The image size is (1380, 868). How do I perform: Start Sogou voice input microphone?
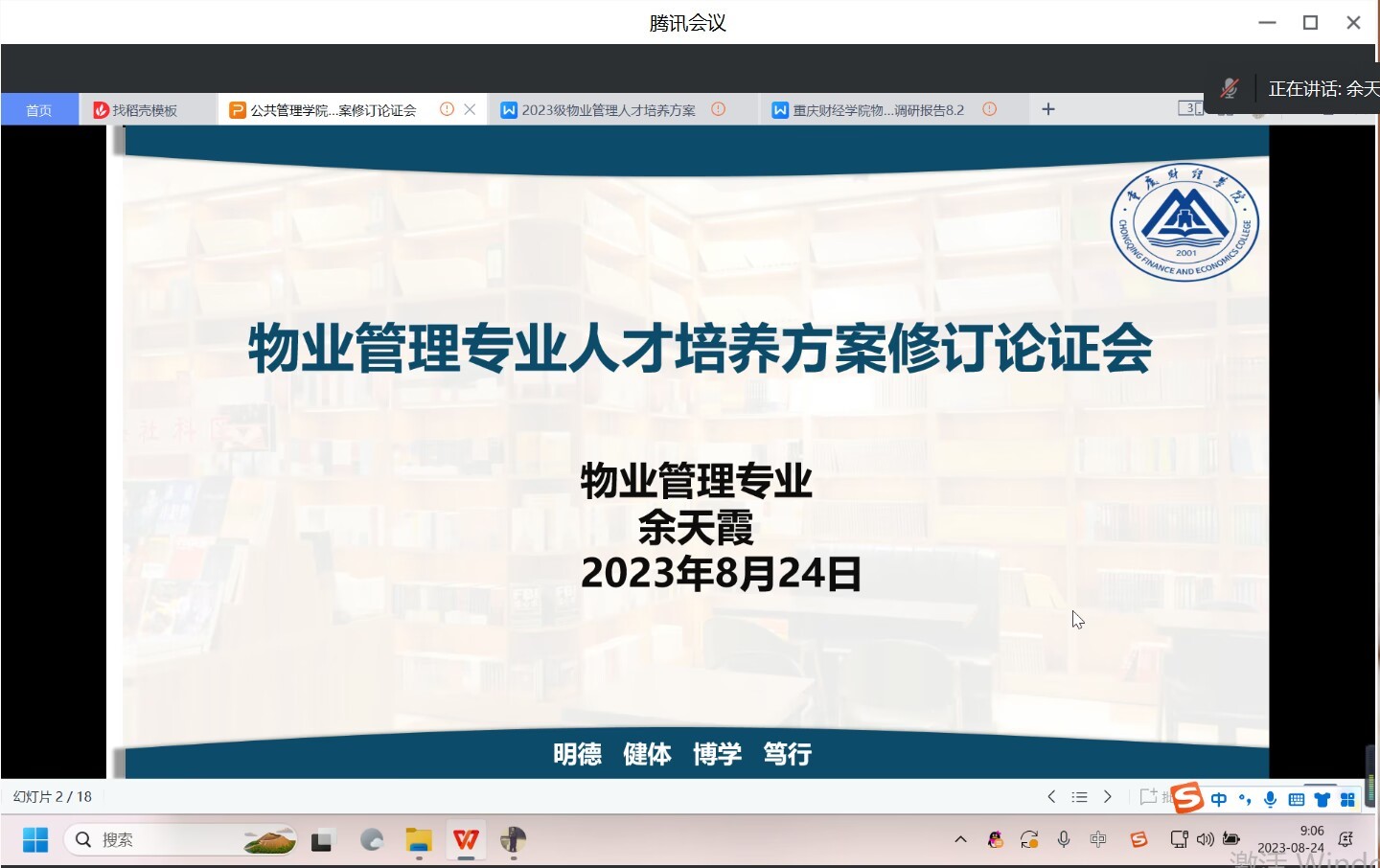coord(1271,799)
